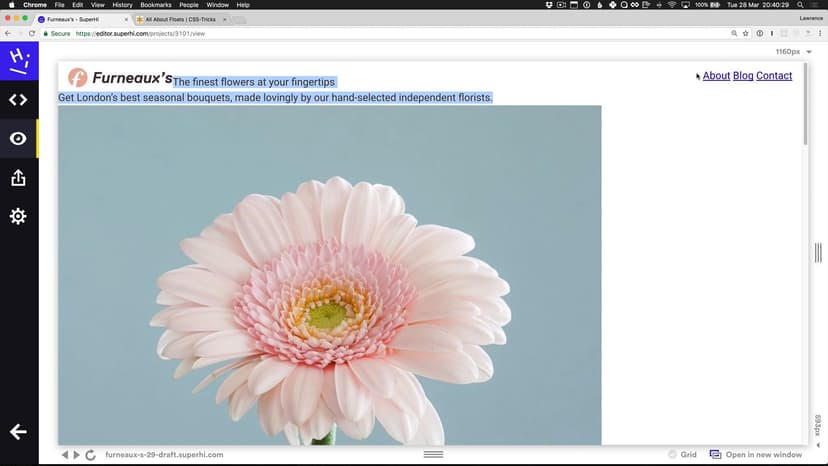Click the share/export icon in sidebar

tap(18, 178)
